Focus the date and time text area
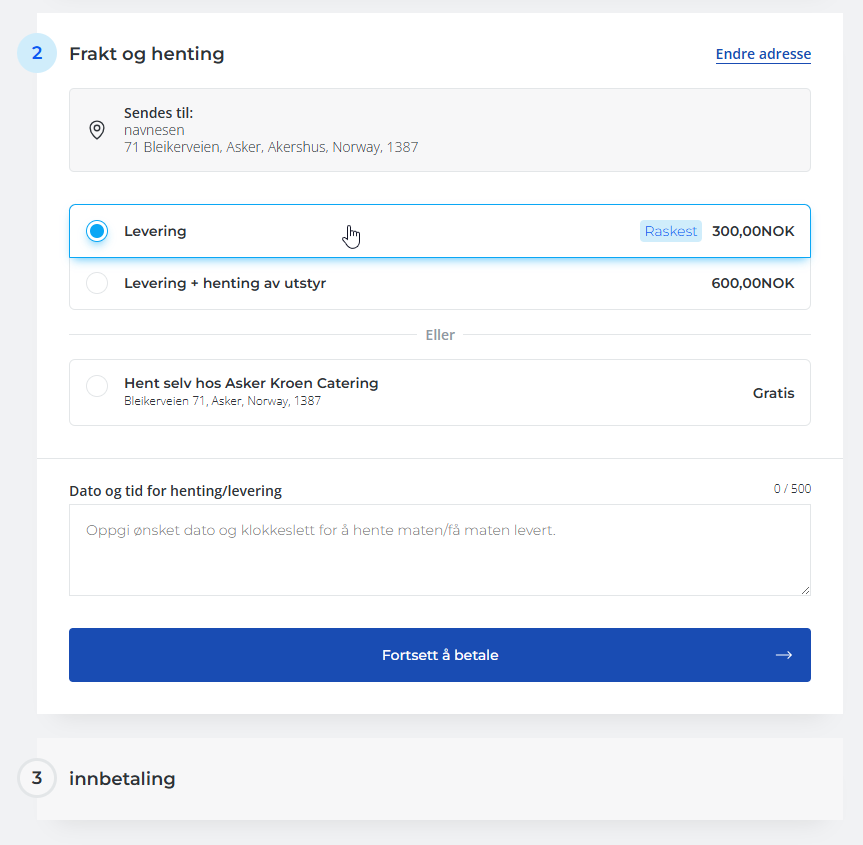Viewport: 863px width, 845px height. point(439,549)
